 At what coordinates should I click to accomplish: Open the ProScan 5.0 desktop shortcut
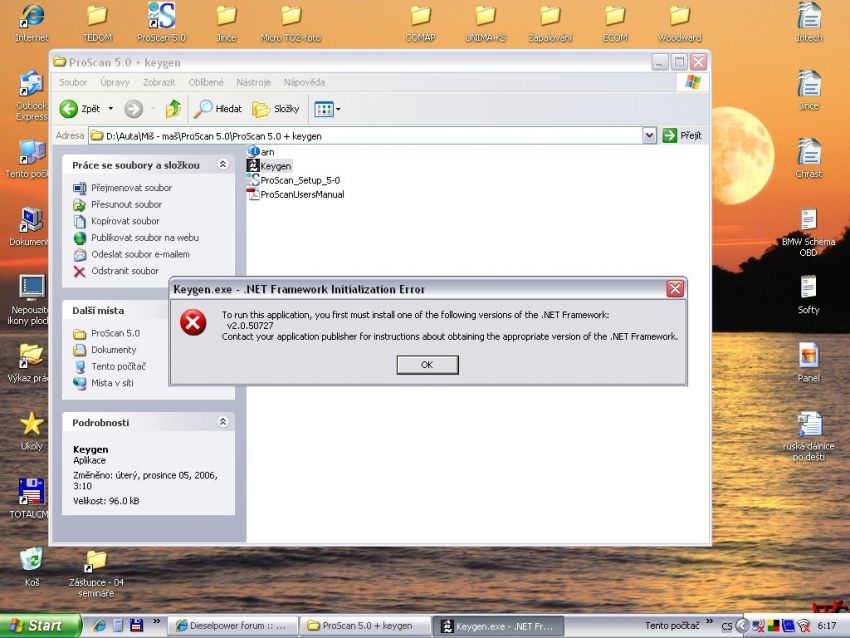click(162, 23)
